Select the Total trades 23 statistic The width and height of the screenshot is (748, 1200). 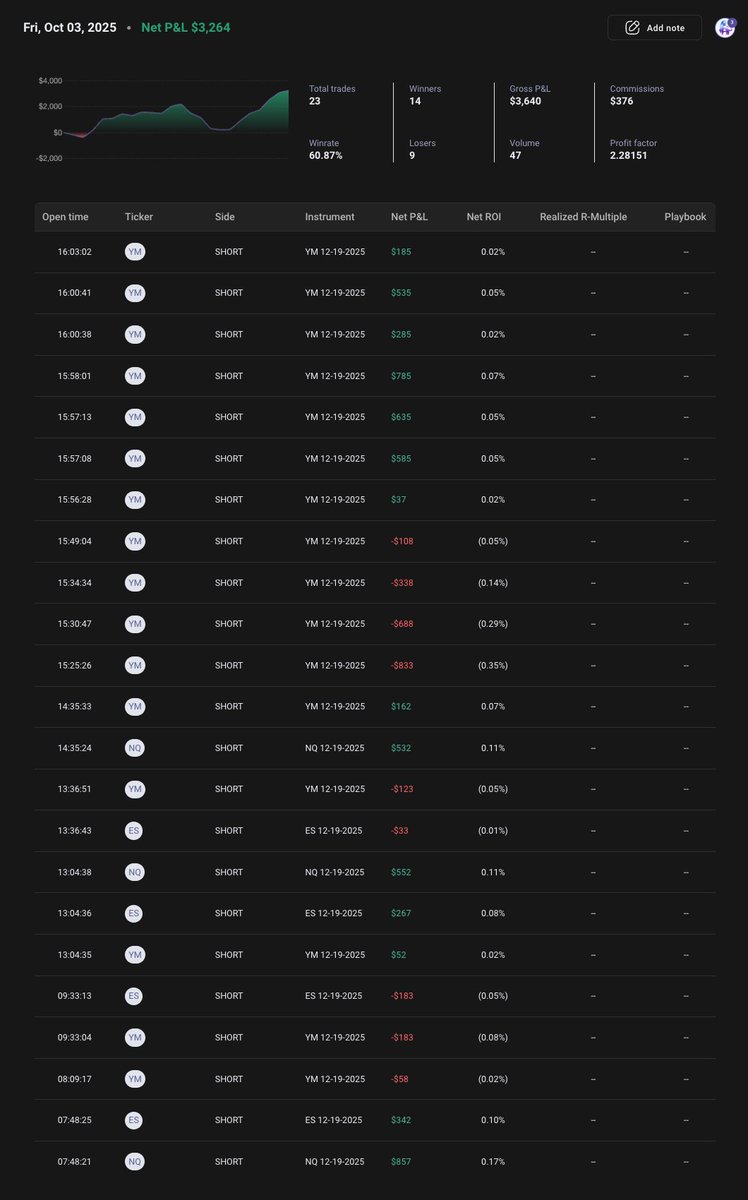(332, 95)
